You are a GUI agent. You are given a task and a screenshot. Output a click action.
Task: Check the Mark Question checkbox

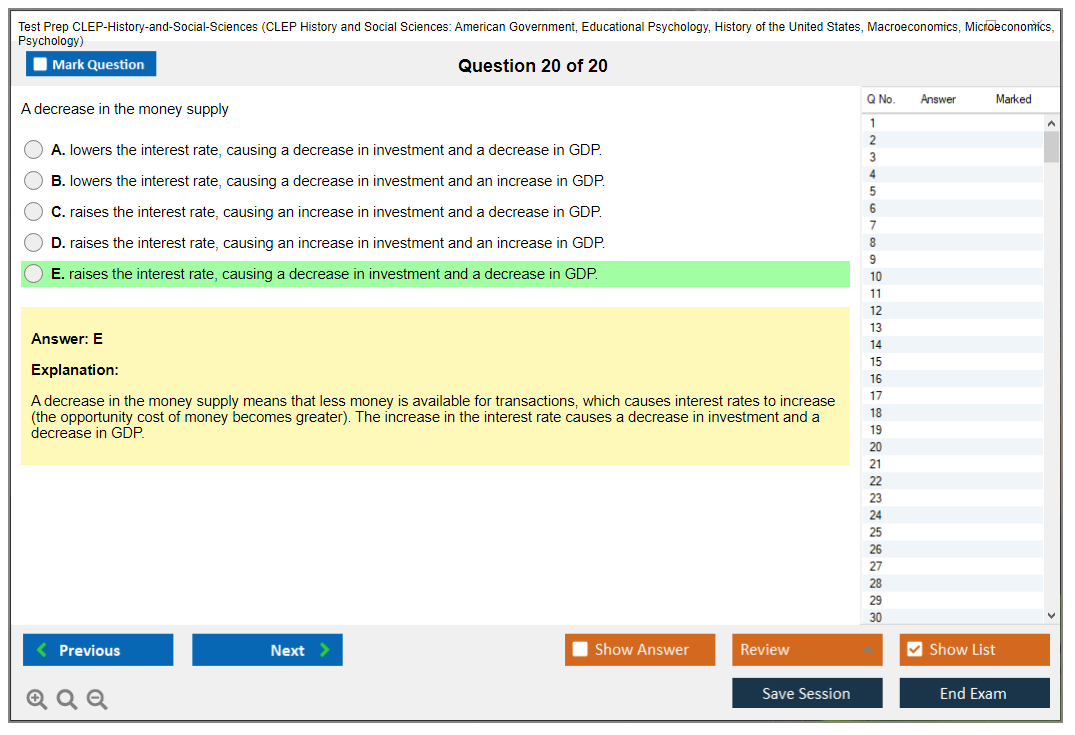pyautogui.click(x=40, y=65)
